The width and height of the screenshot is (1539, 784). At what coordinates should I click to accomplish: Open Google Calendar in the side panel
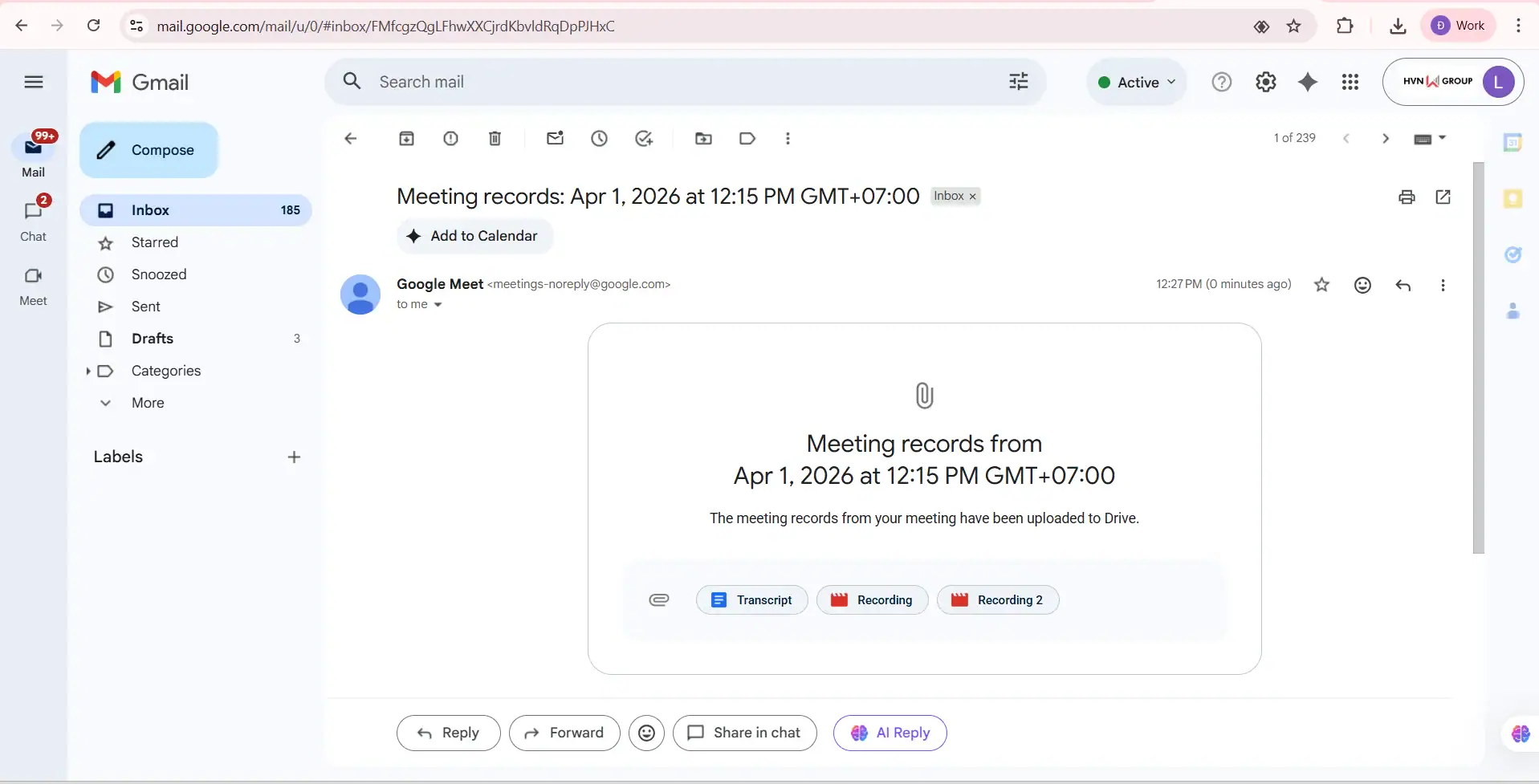[1514, 142]
